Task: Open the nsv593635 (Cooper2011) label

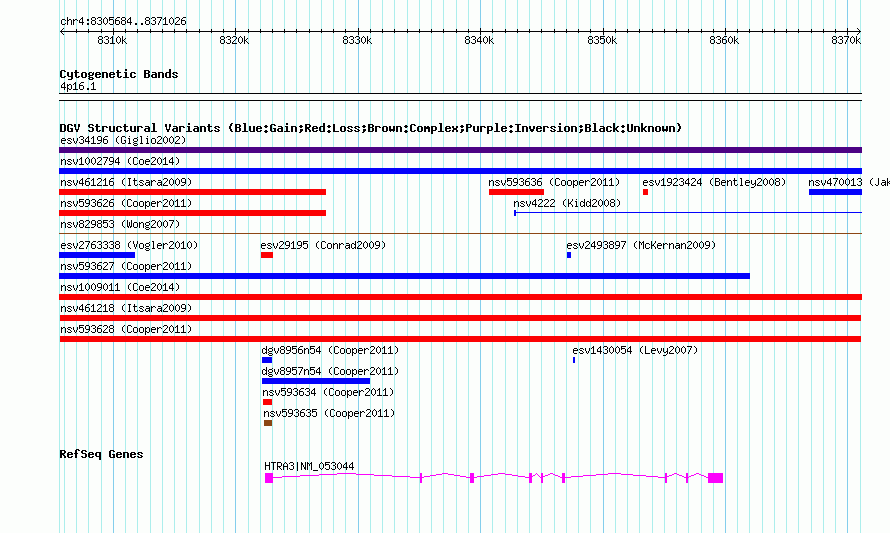Action: click(329, 413)
